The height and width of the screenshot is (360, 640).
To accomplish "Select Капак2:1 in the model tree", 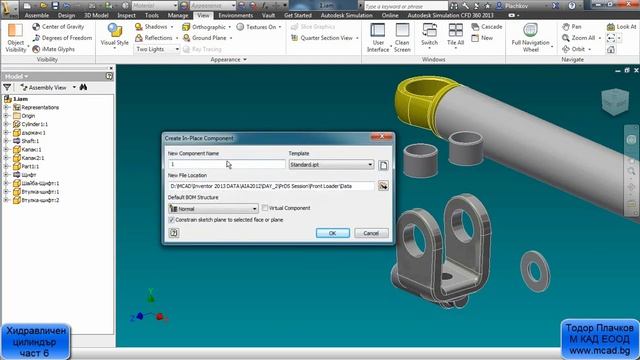I will [33, 158].
